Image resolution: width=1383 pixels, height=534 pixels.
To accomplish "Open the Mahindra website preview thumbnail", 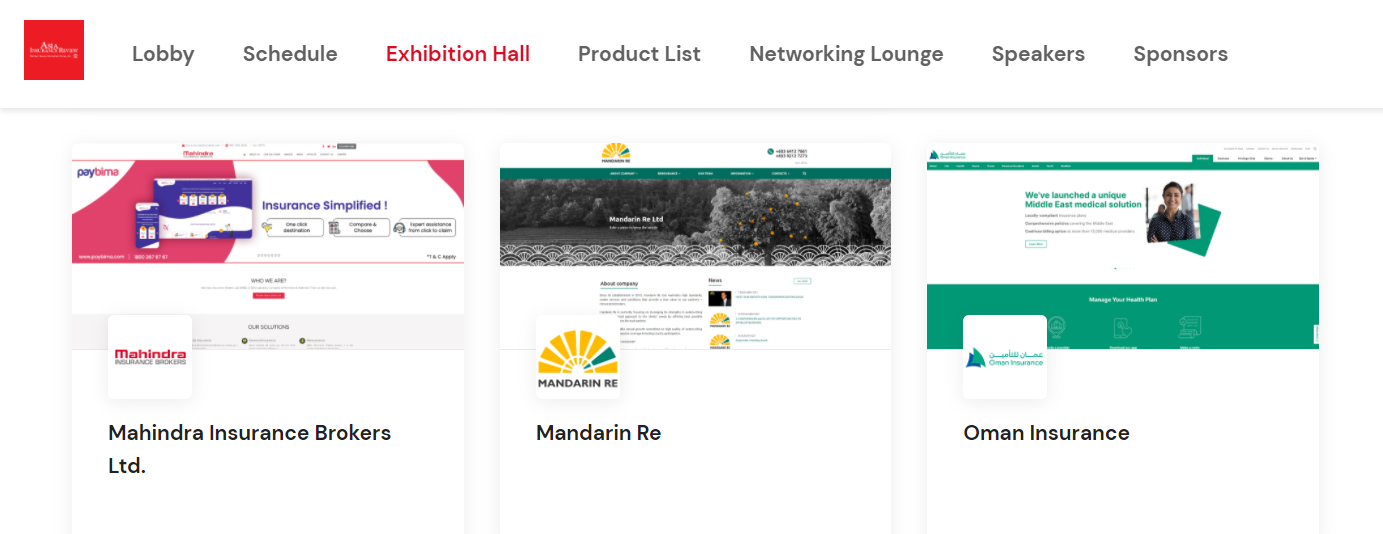I will (268, 246).
